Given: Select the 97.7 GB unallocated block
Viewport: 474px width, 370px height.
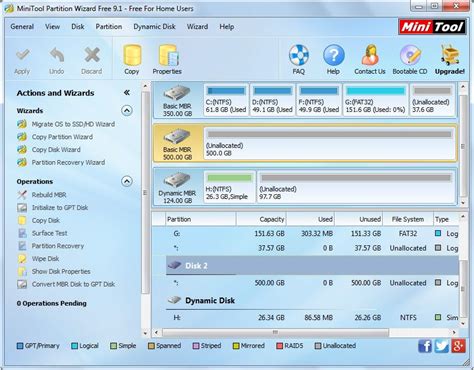Looking at the screenshot, I should [x=356, y=187].
